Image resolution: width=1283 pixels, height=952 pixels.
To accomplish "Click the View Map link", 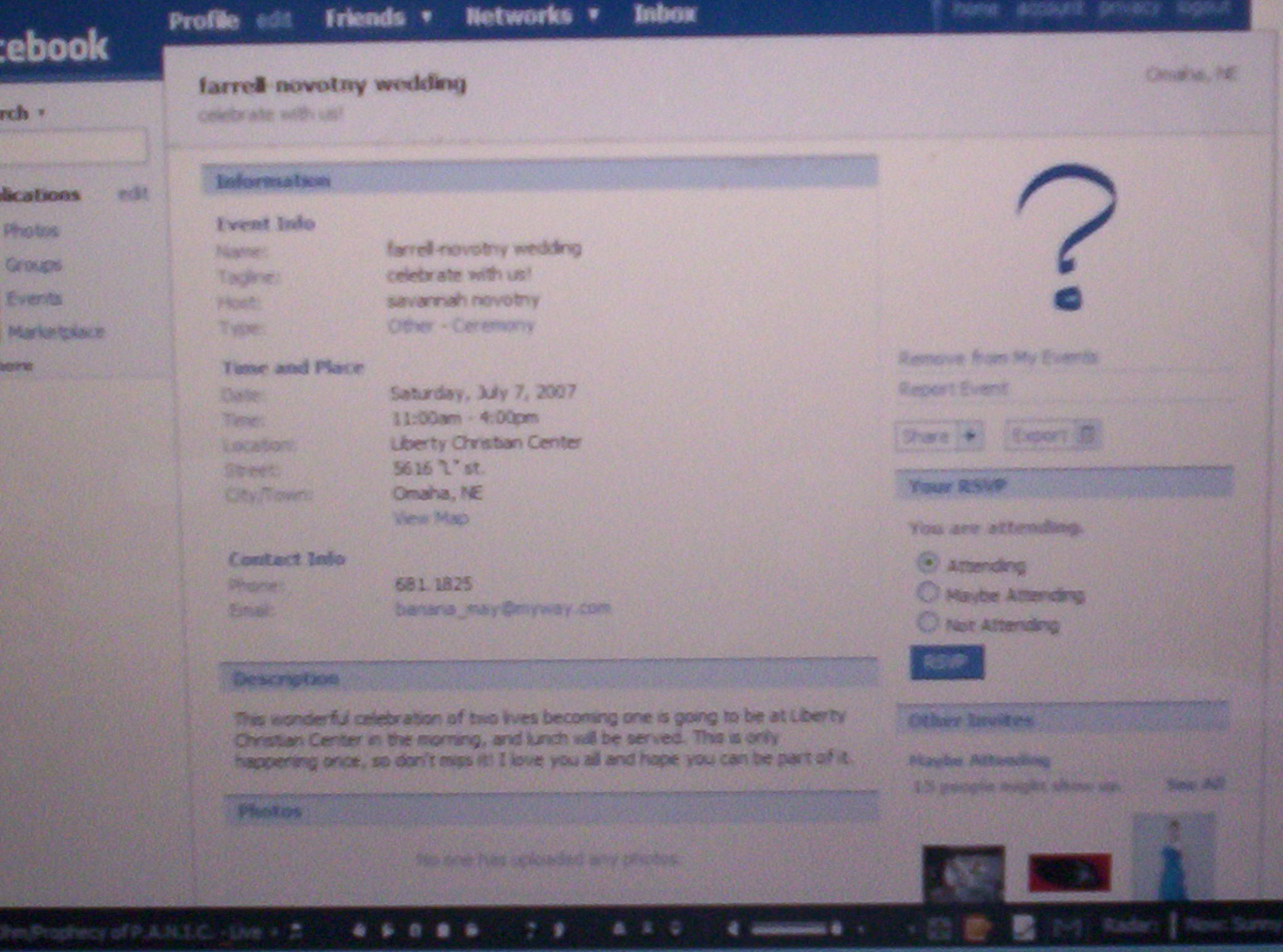I will (x=431, y=518).
